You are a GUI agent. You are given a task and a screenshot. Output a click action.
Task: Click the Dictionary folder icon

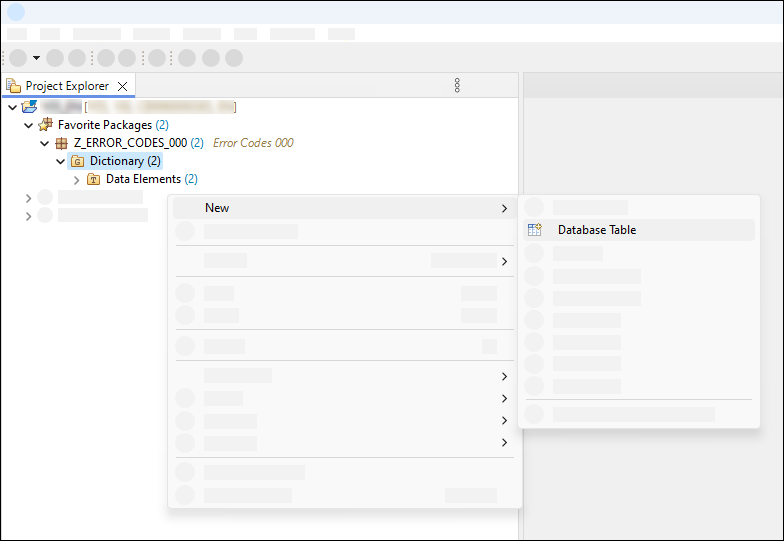point(78,161)
